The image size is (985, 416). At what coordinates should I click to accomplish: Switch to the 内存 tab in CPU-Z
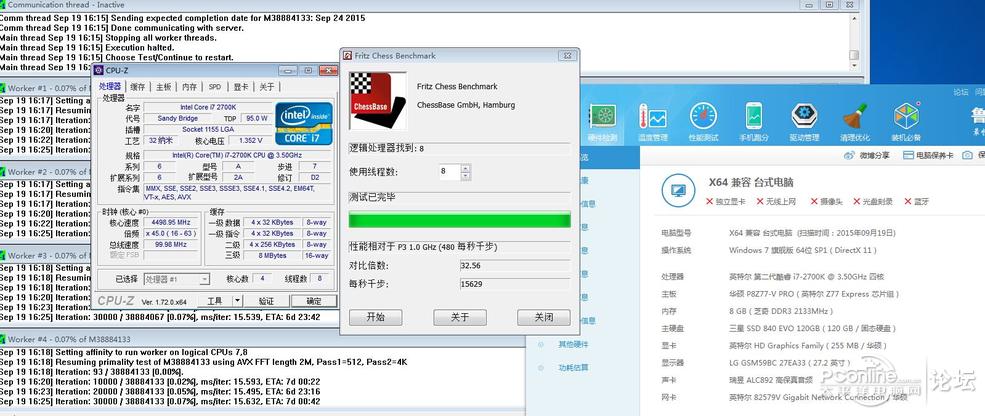point(189,87)
